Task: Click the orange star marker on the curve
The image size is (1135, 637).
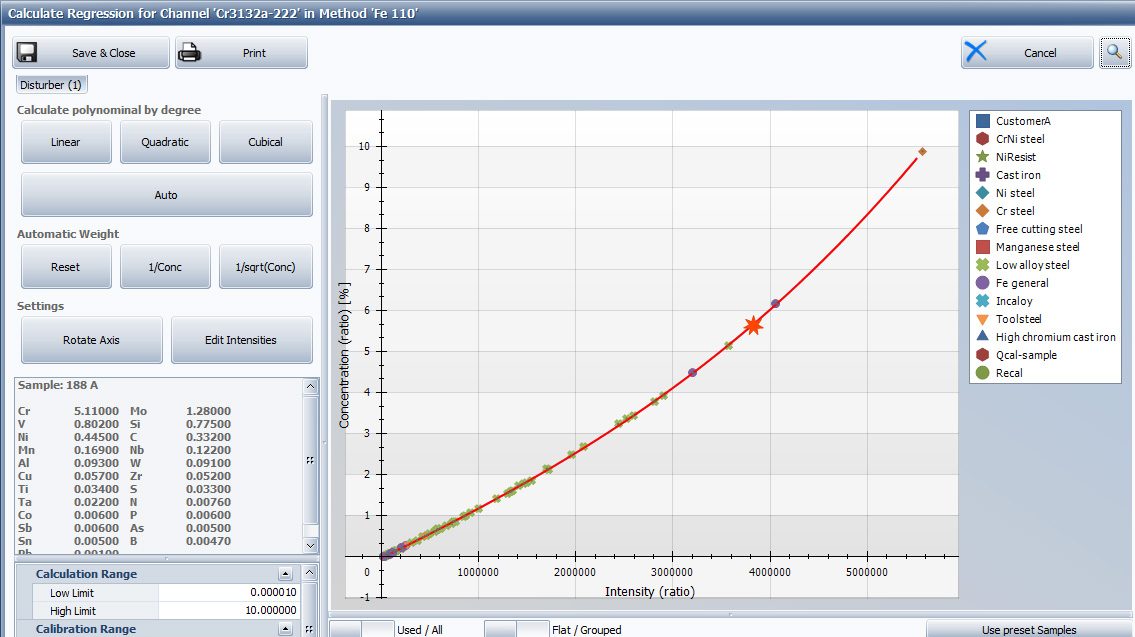Action: point(752,323)
